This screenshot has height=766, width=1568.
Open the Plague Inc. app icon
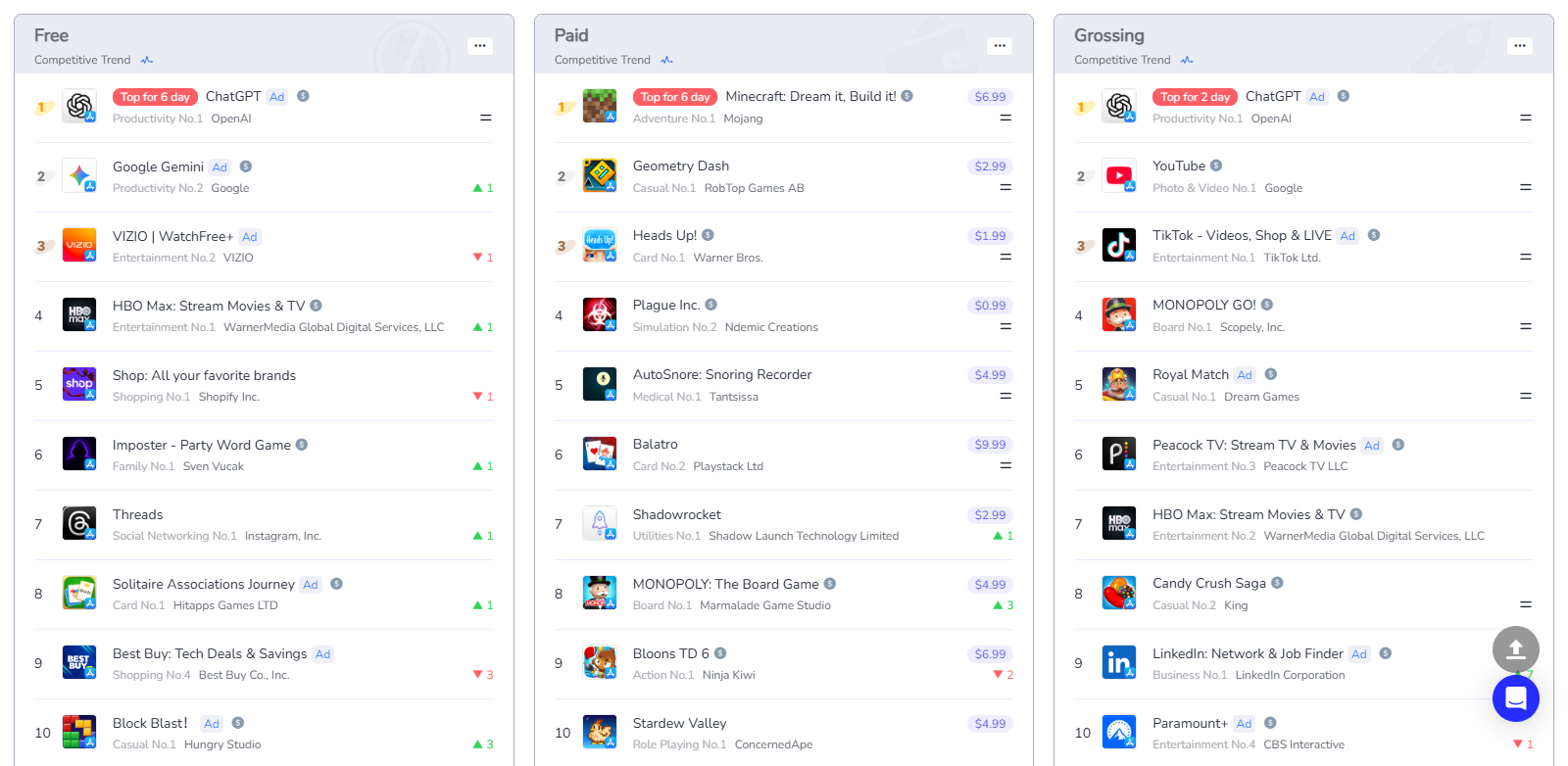pyautogui.click(x=600, y=314)
